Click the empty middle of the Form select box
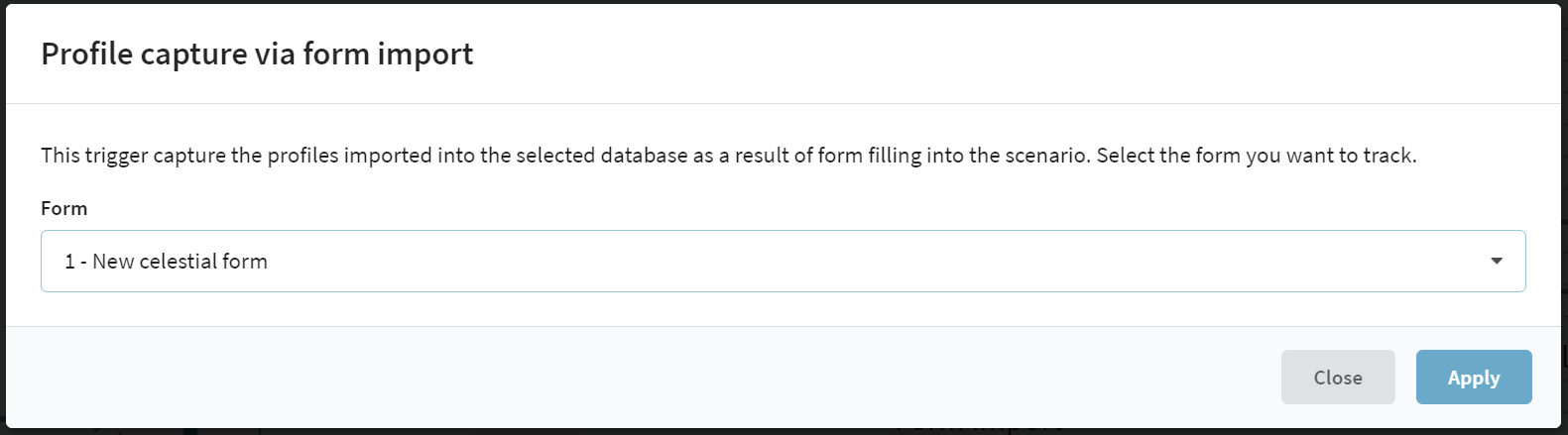The image size is (1568, 435). [x=873, y=262]
